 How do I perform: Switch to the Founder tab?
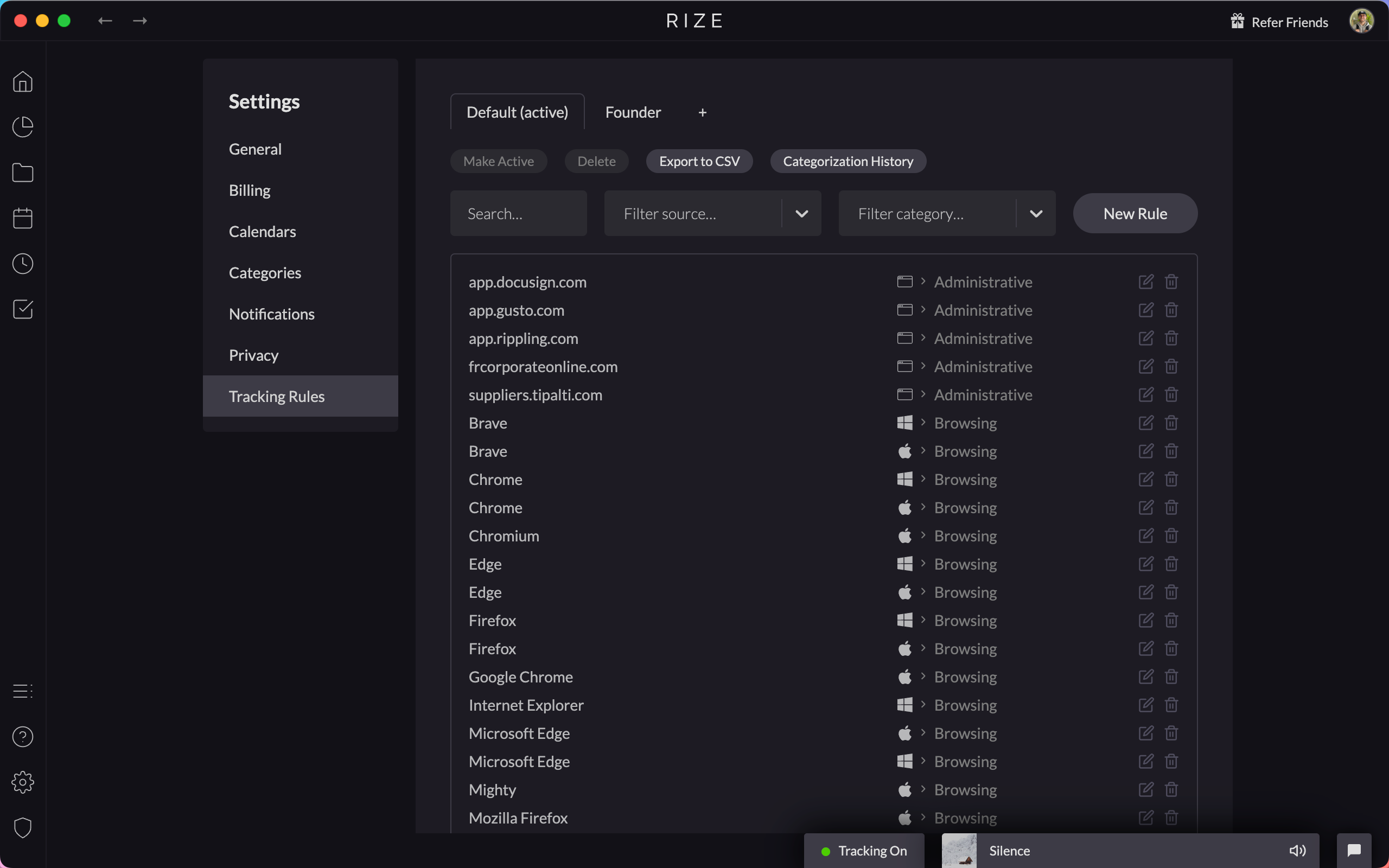pos(633,112)
